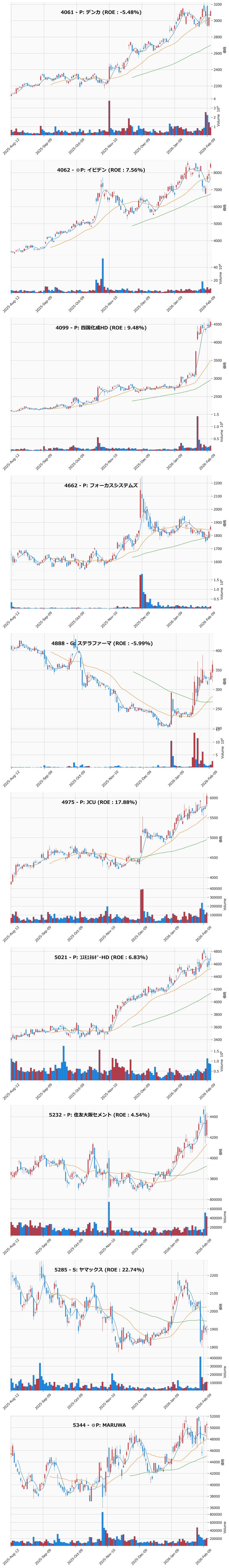
Task: Click the 4888 ステラファーマ chart title
Action: 101,643
